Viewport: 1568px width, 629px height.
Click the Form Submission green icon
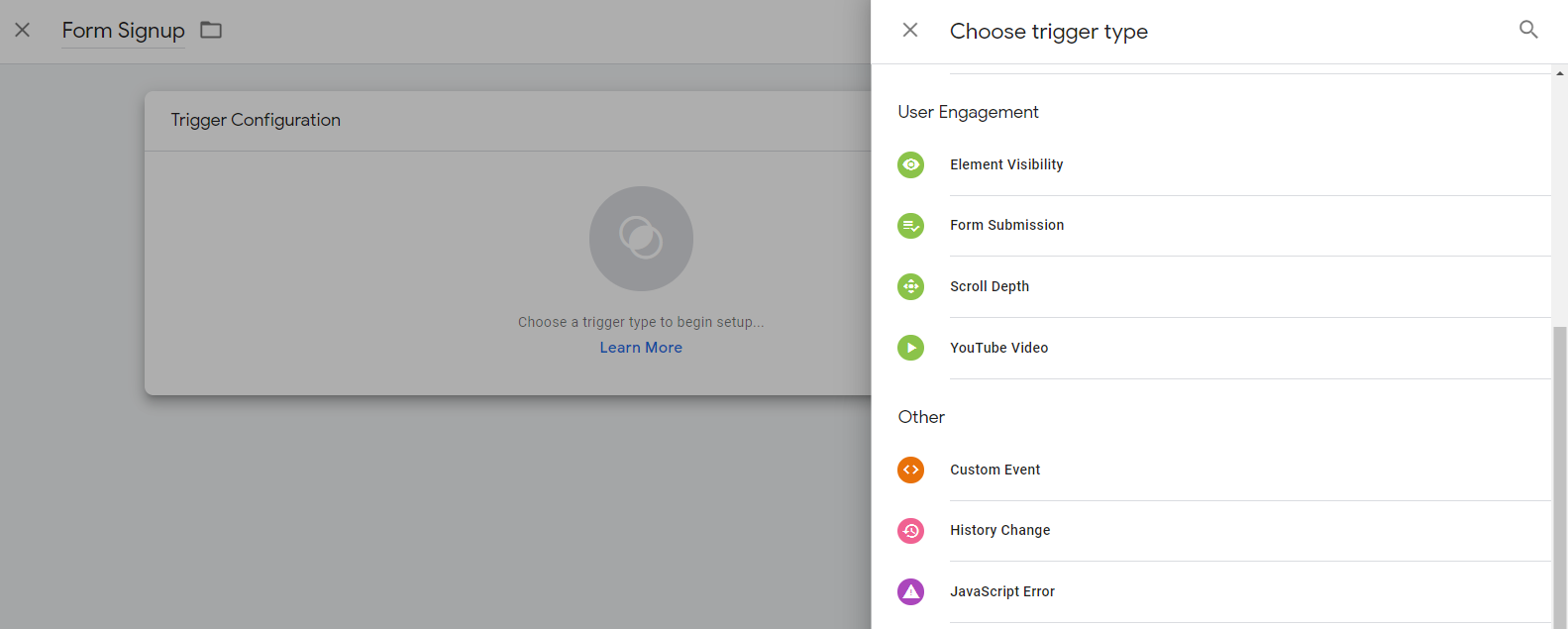point(910,226)
